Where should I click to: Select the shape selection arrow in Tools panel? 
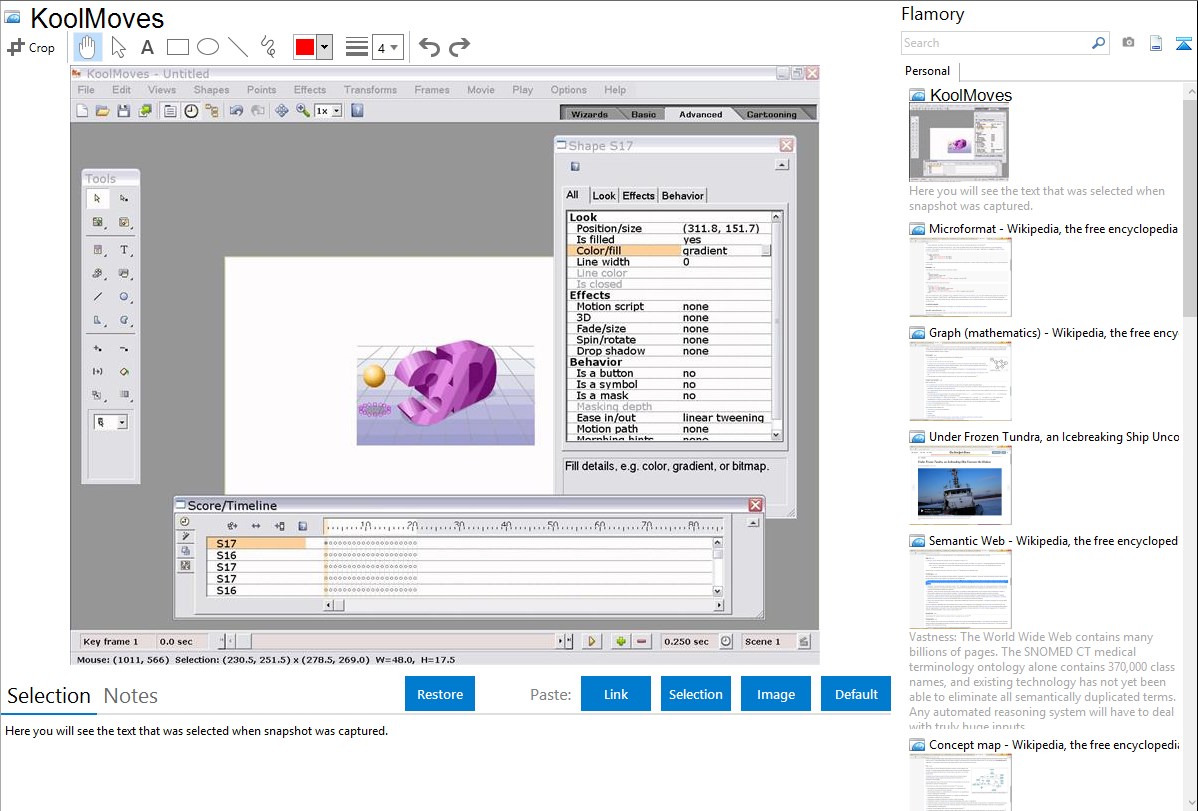point(97,199)
